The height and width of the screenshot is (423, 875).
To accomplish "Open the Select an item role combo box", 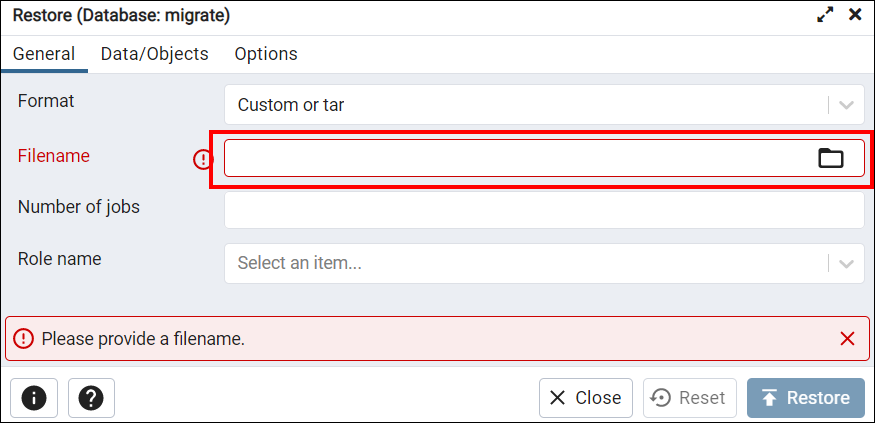I will click(544, 263).
